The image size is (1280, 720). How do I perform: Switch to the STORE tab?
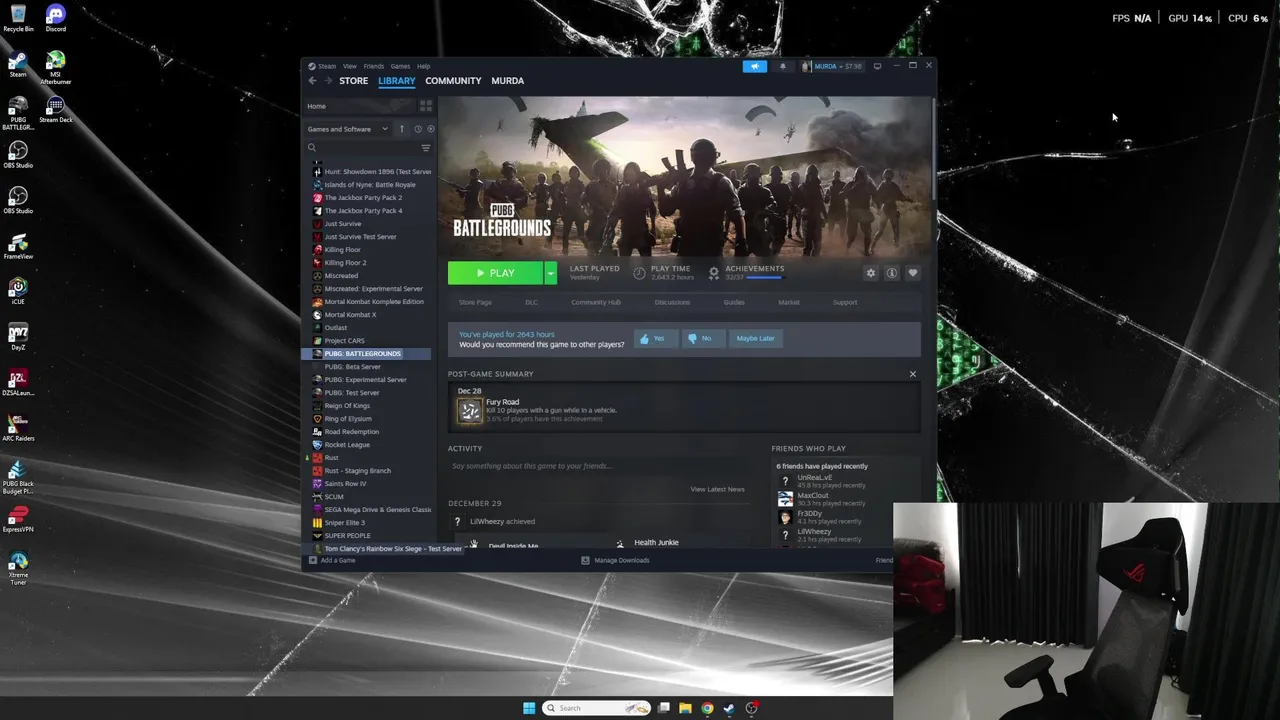coord(353,81)
